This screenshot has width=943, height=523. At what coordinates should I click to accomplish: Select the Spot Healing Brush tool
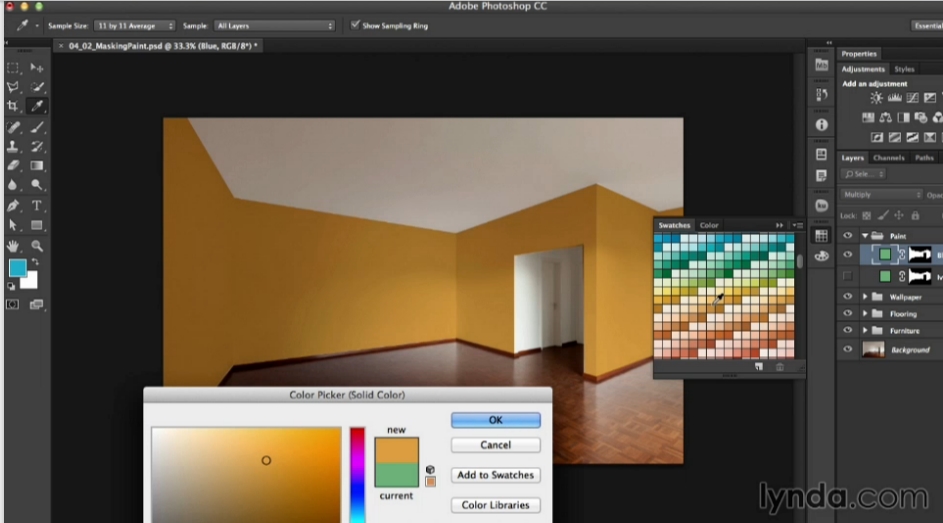[13, 127]
